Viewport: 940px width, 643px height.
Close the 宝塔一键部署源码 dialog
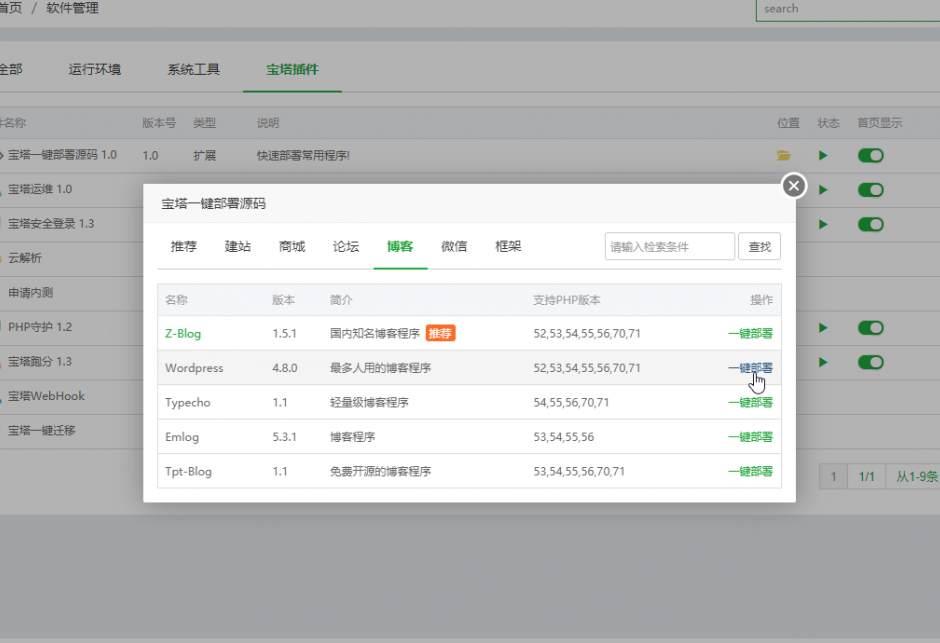pos(794,186)
